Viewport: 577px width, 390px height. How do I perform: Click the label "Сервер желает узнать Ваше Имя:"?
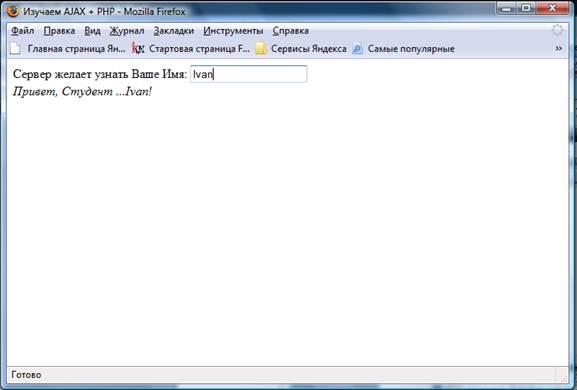(x=100, y=74)
